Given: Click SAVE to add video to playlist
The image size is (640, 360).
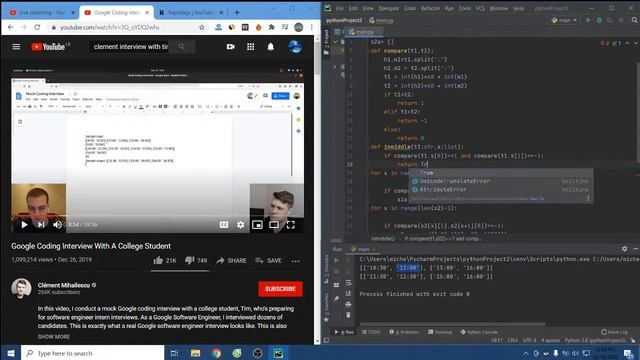Looking at the screenshot, I should (x=268, y=260).
